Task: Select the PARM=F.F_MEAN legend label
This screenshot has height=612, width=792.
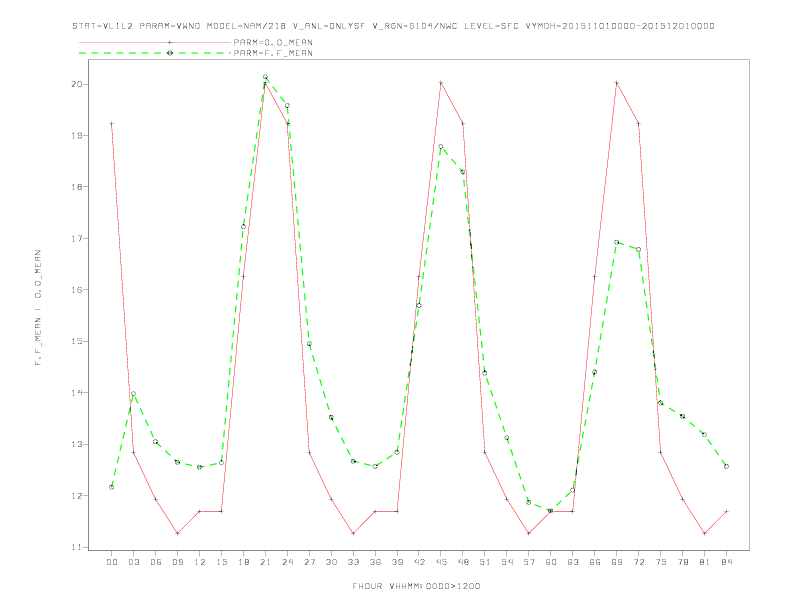Action: 273,53
